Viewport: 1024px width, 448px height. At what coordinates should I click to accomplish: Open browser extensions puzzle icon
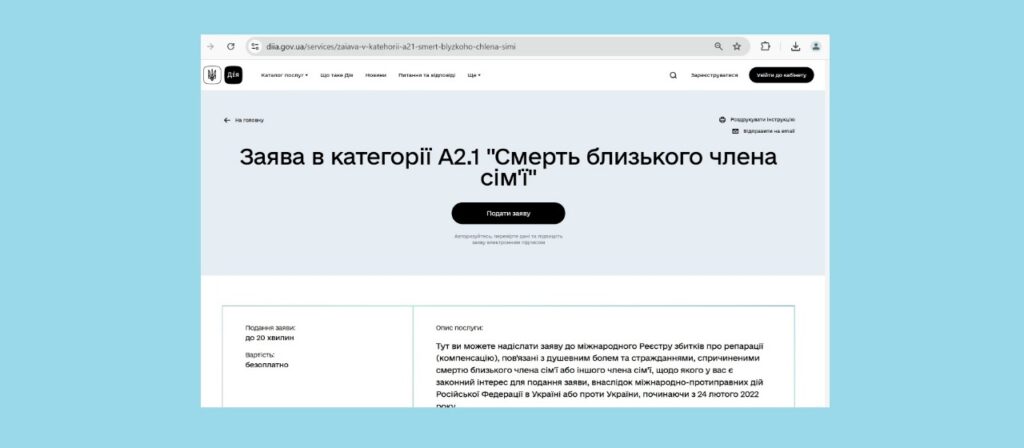[x=765, y=46]
